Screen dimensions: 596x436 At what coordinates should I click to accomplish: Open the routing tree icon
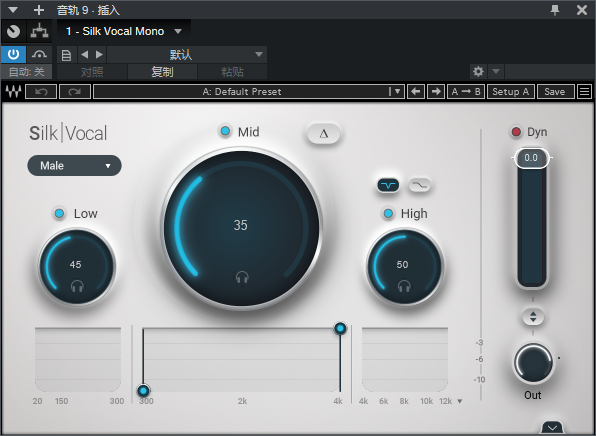coord(40,31)
